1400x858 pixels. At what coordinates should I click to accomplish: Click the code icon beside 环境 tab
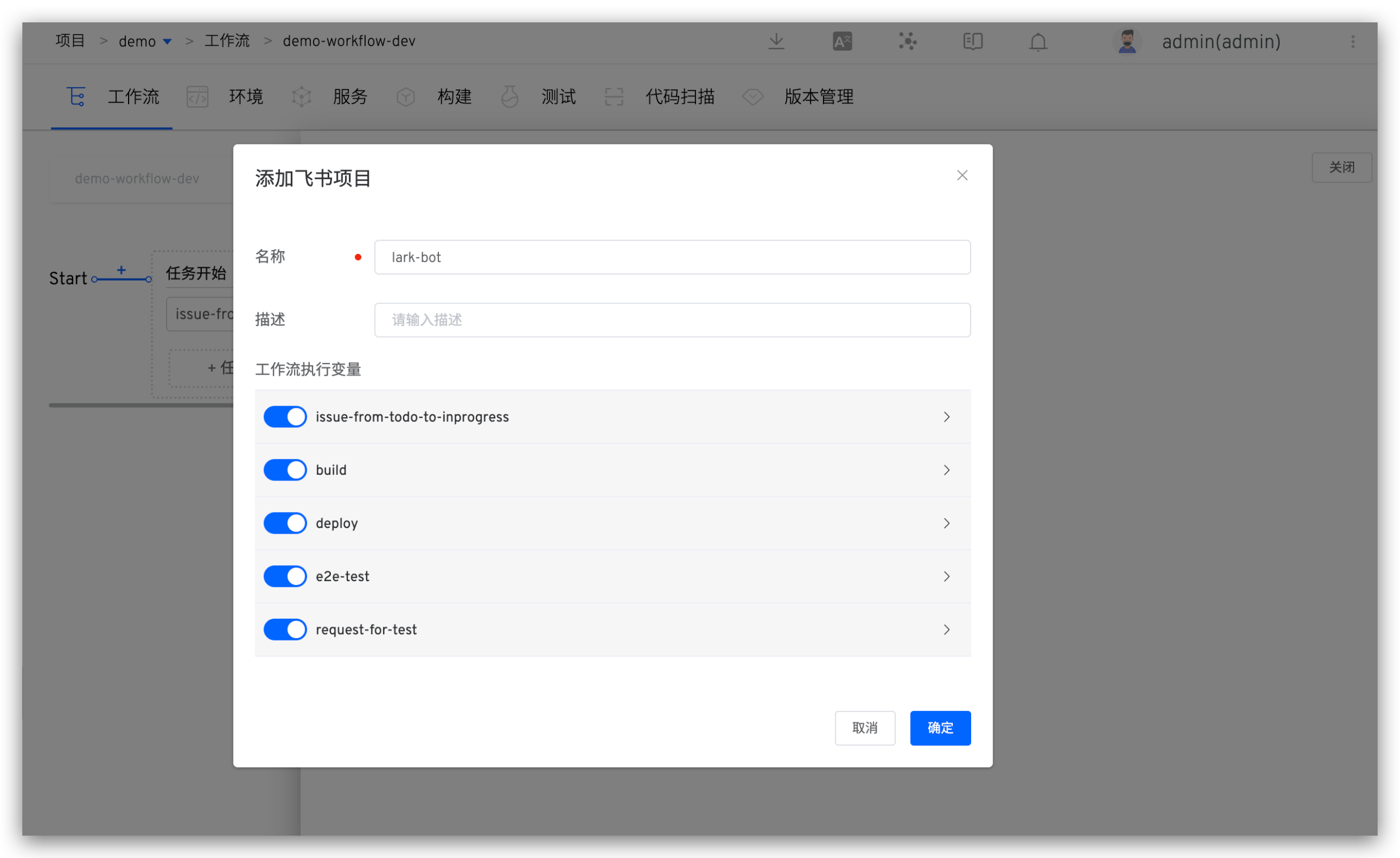[x=197, y=96]
